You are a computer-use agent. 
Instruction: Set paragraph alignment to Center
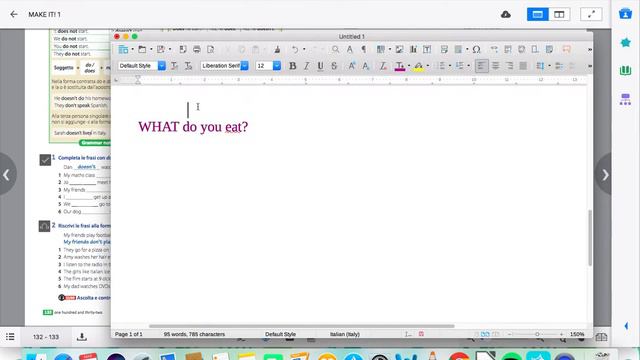click(x=496, y=66)
